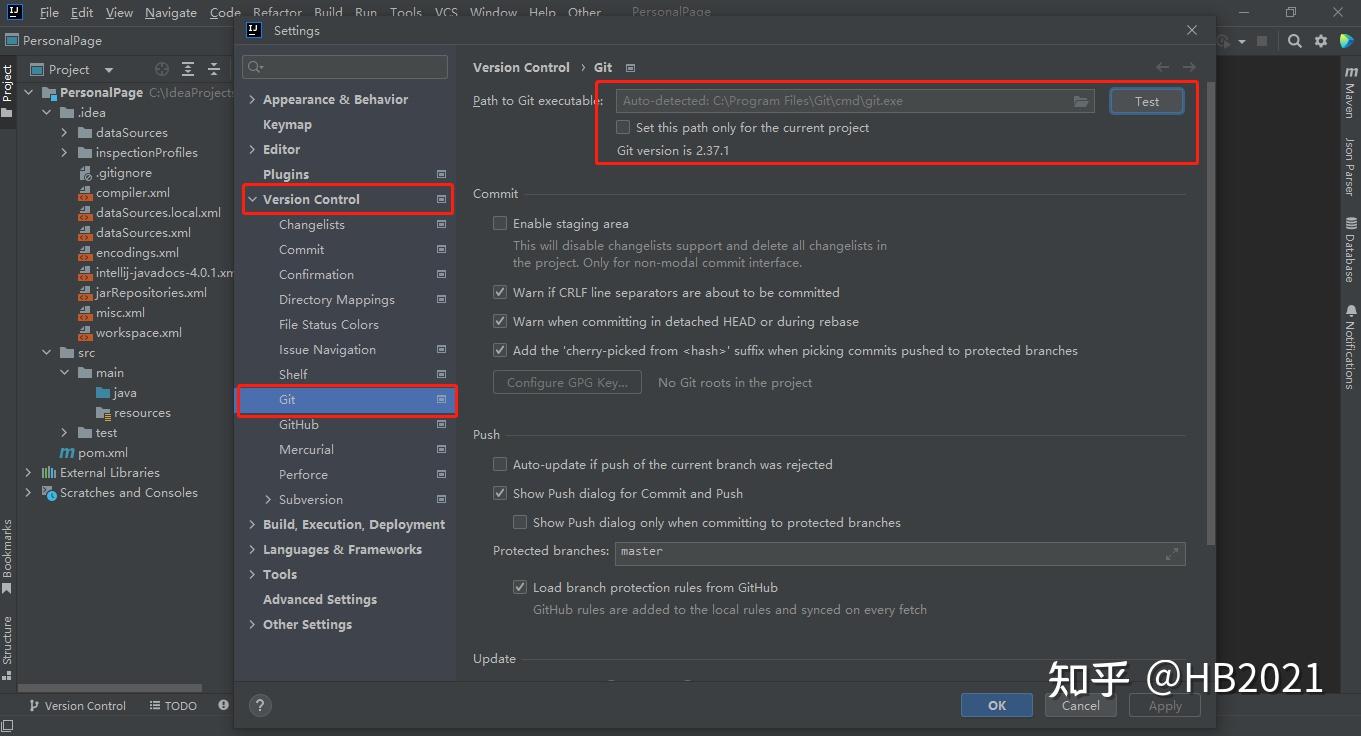The width and height of the screenshot is (1361, 736).
Task: Toggle Show Push dialog only for protected branches
Action: tap(520, 522)
